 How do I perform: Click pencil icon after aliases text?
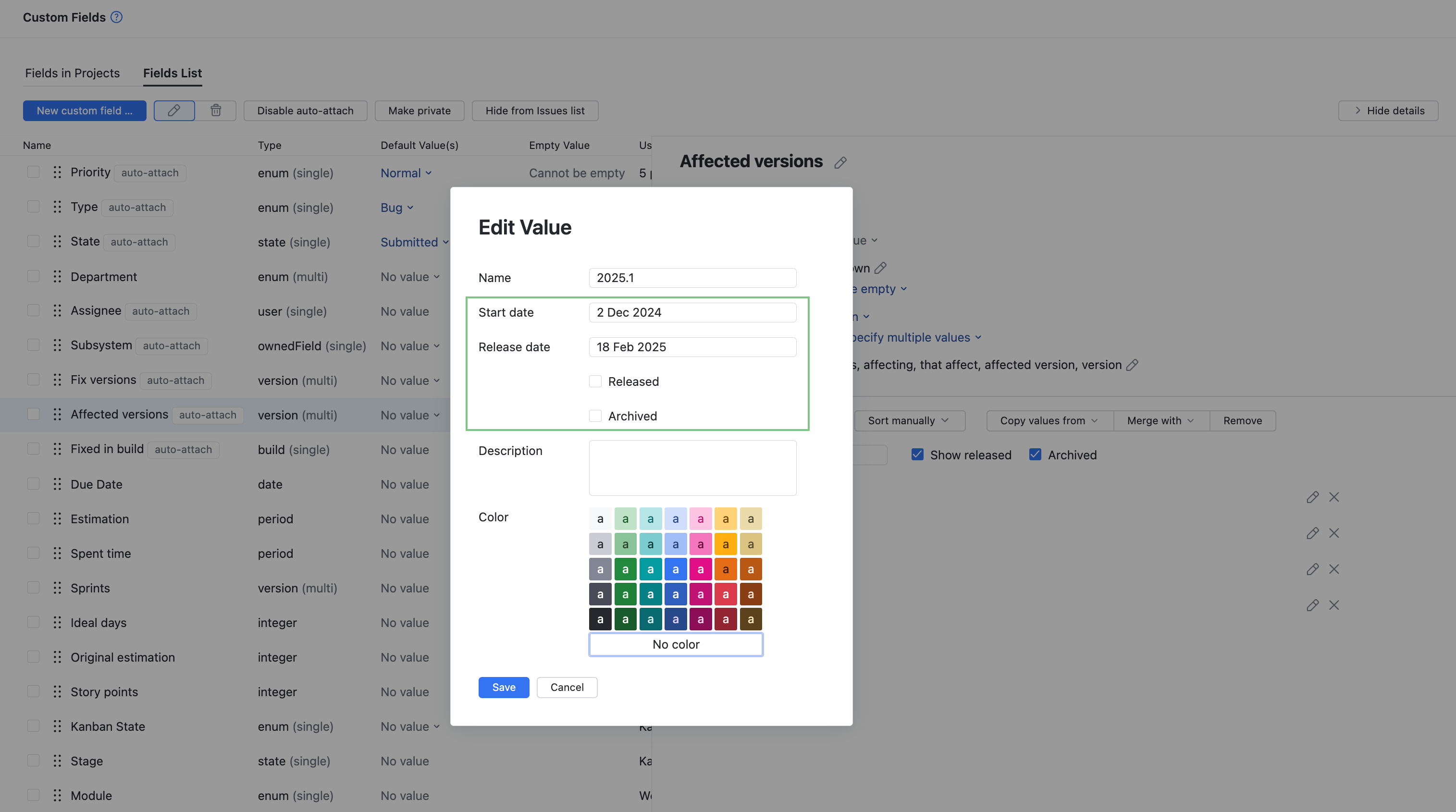point(1132,365)
